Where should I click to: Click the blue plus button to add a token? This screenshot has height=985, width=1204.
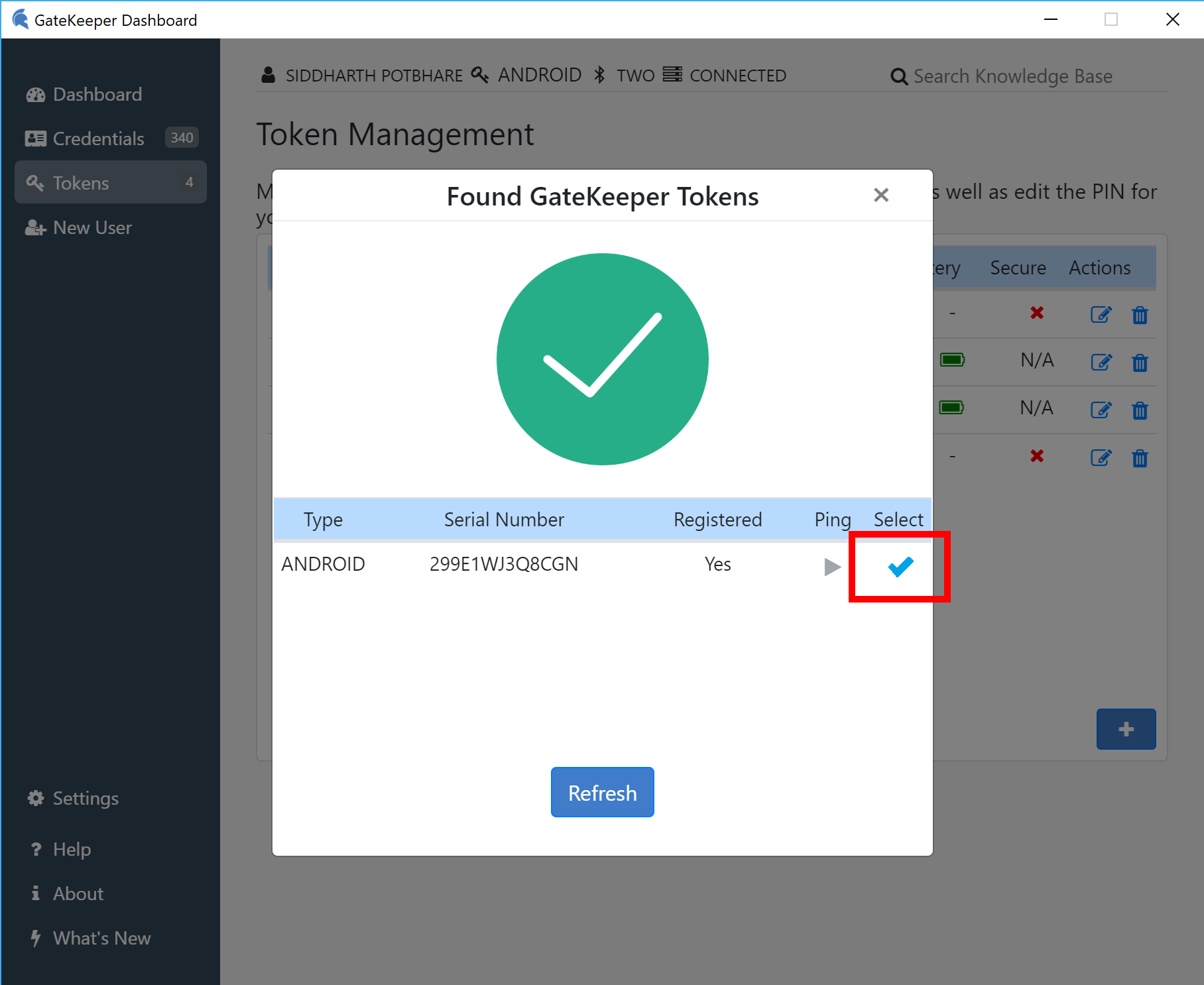pyautogui.click(x=1126, y=729)
